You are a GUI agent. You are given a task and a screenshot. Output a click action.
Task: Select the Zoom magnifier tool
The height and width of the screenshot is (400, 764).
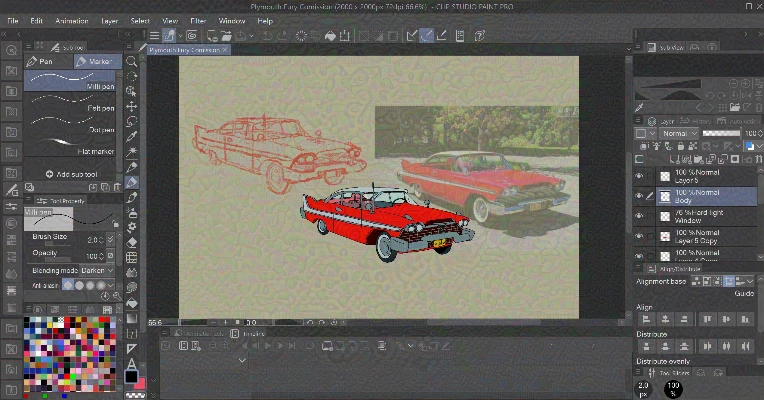132,62
